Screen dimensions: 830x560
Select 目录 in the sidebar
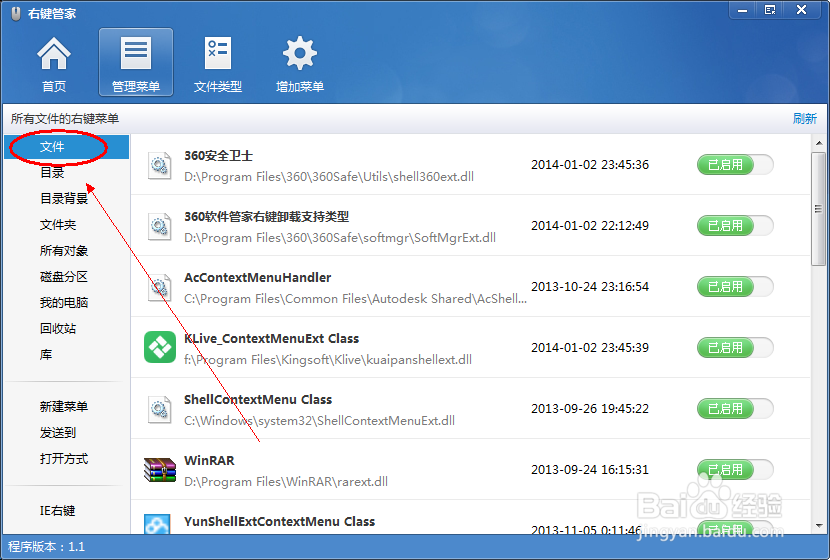click(52, 173)
